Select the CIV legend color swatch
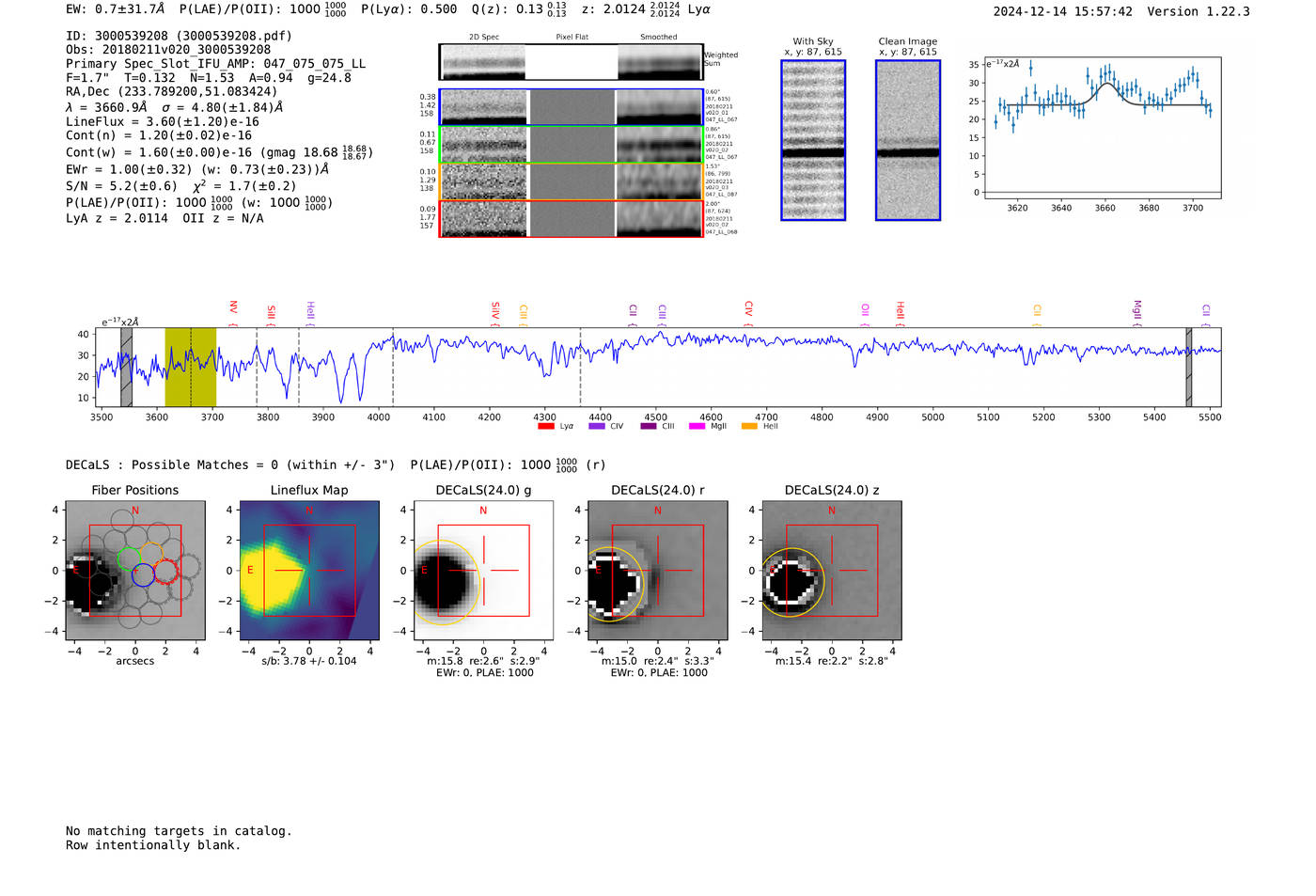 (596, 426)
